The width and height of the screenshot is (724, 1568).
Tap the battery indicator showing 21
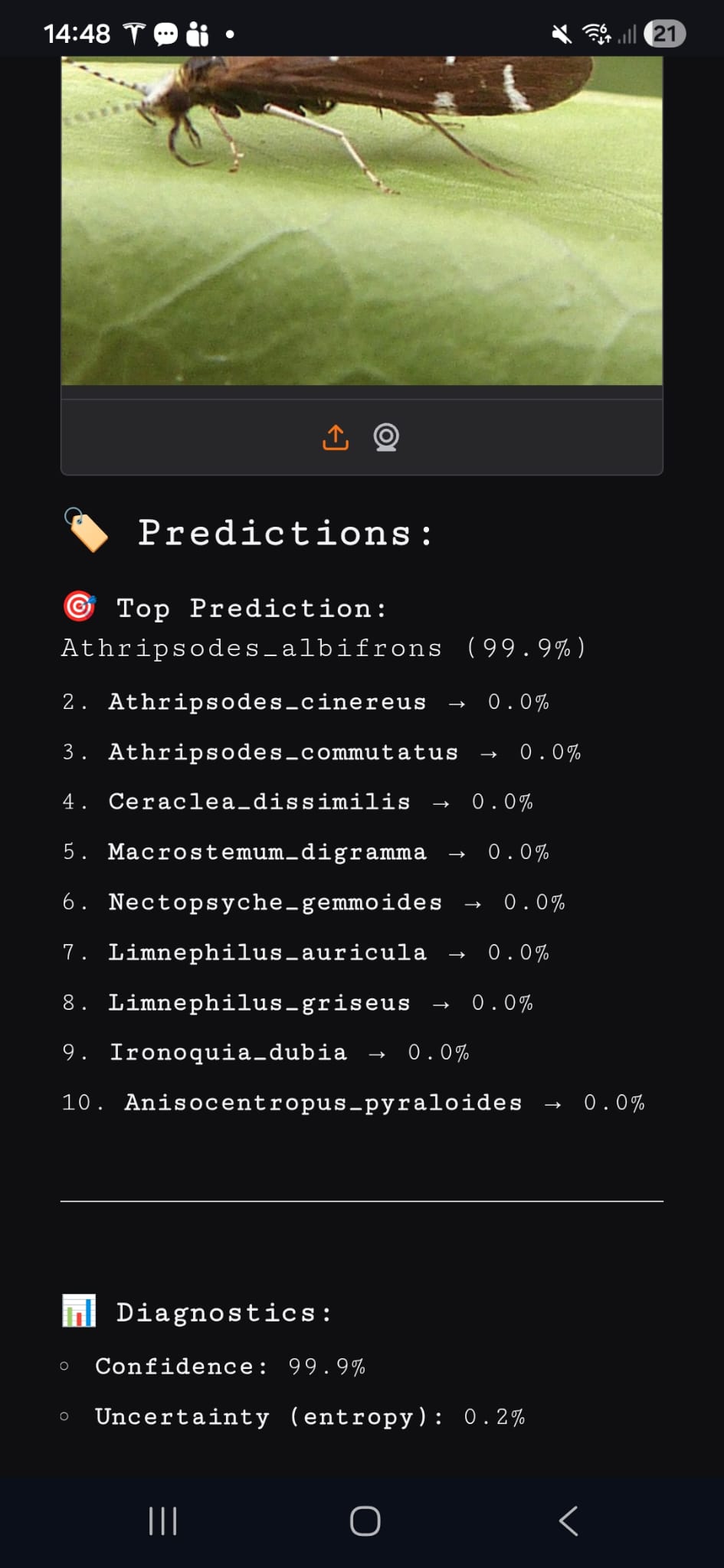click(665, 32)
